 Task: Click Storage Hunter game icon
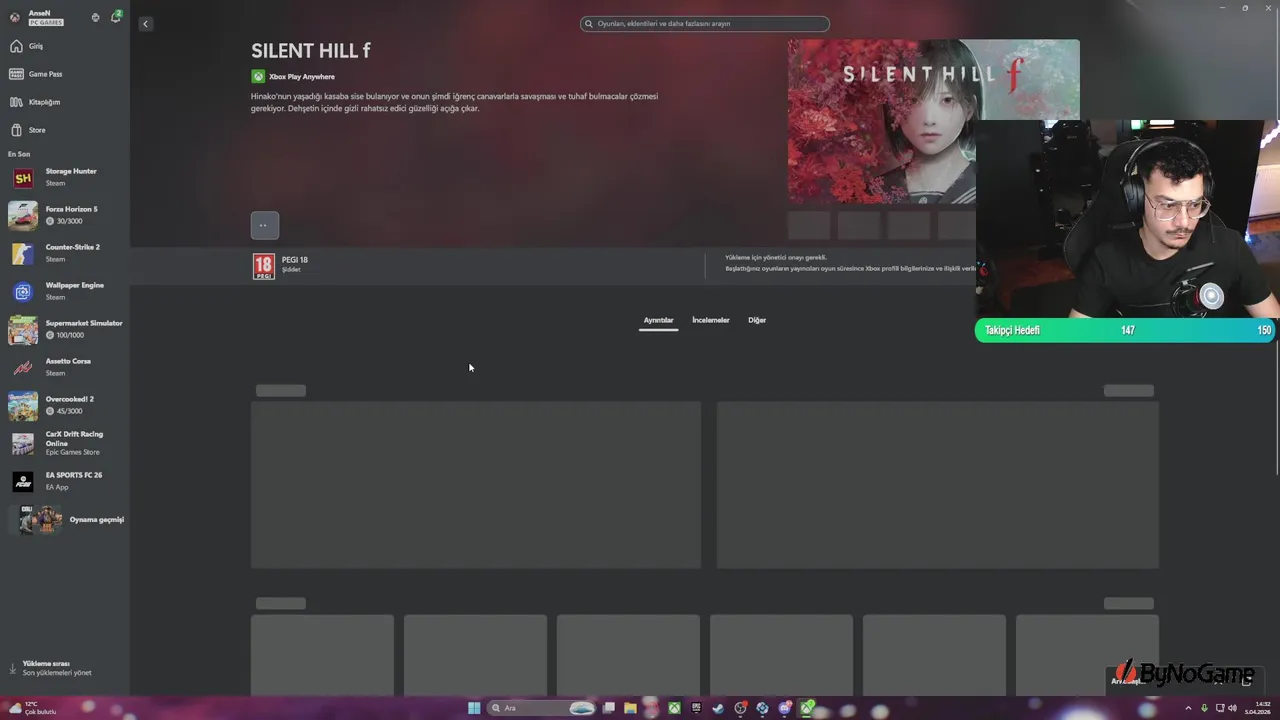tap(23, 178)
